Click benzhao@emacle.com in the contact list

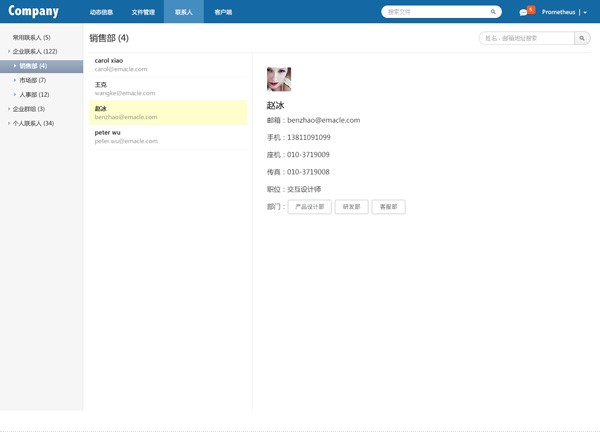(x=126, y=117)
